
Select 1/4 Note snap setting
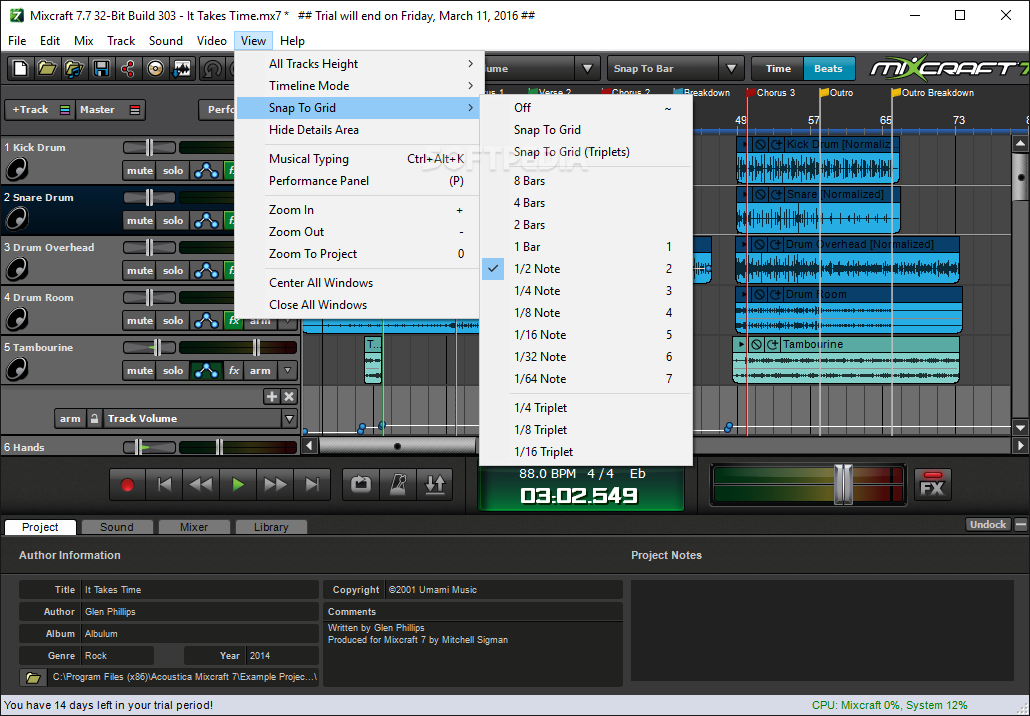click(x=586, y=291)
